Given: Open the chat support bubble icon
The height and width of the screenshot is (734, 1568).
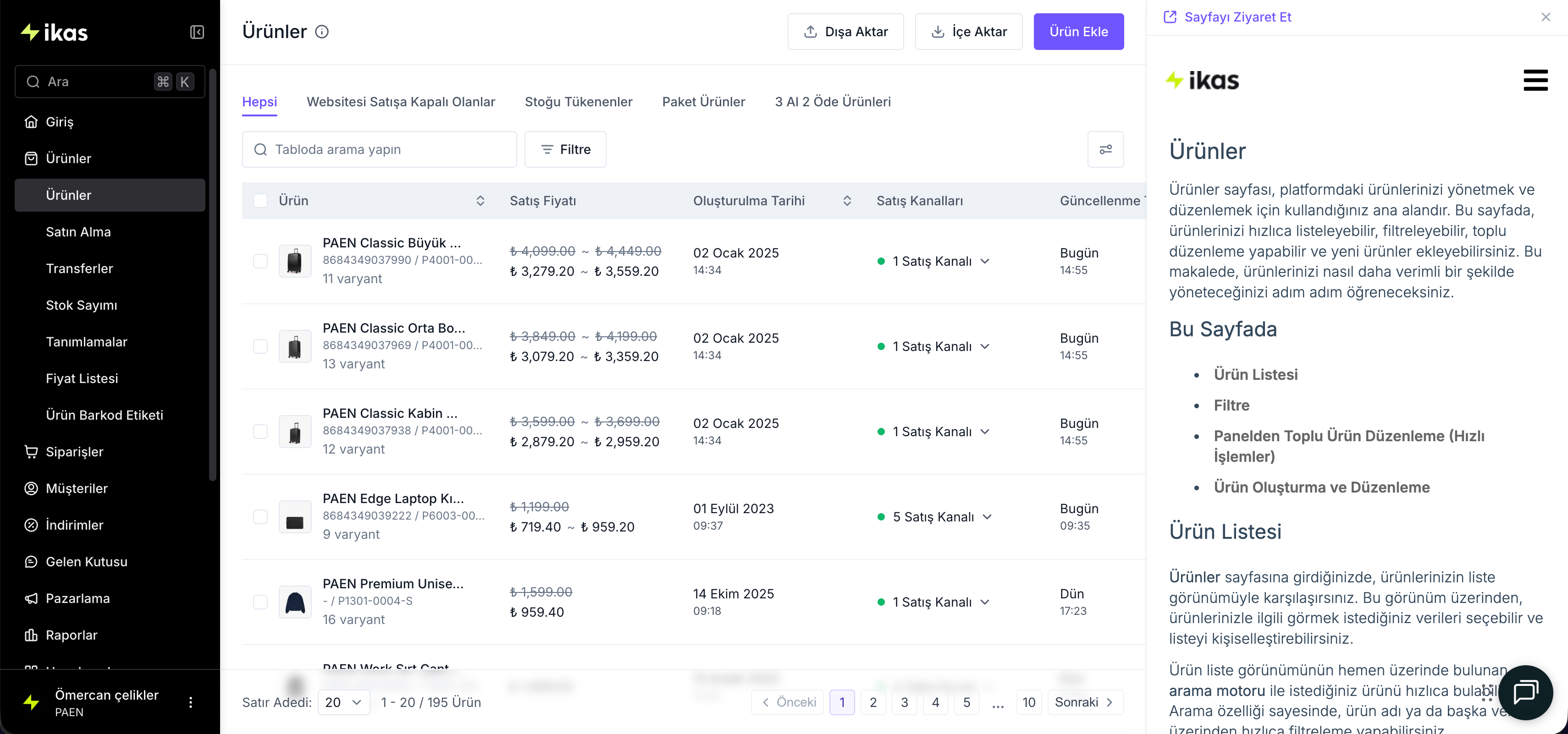Looking at the screenshot, I should (x=1525, y=692).
